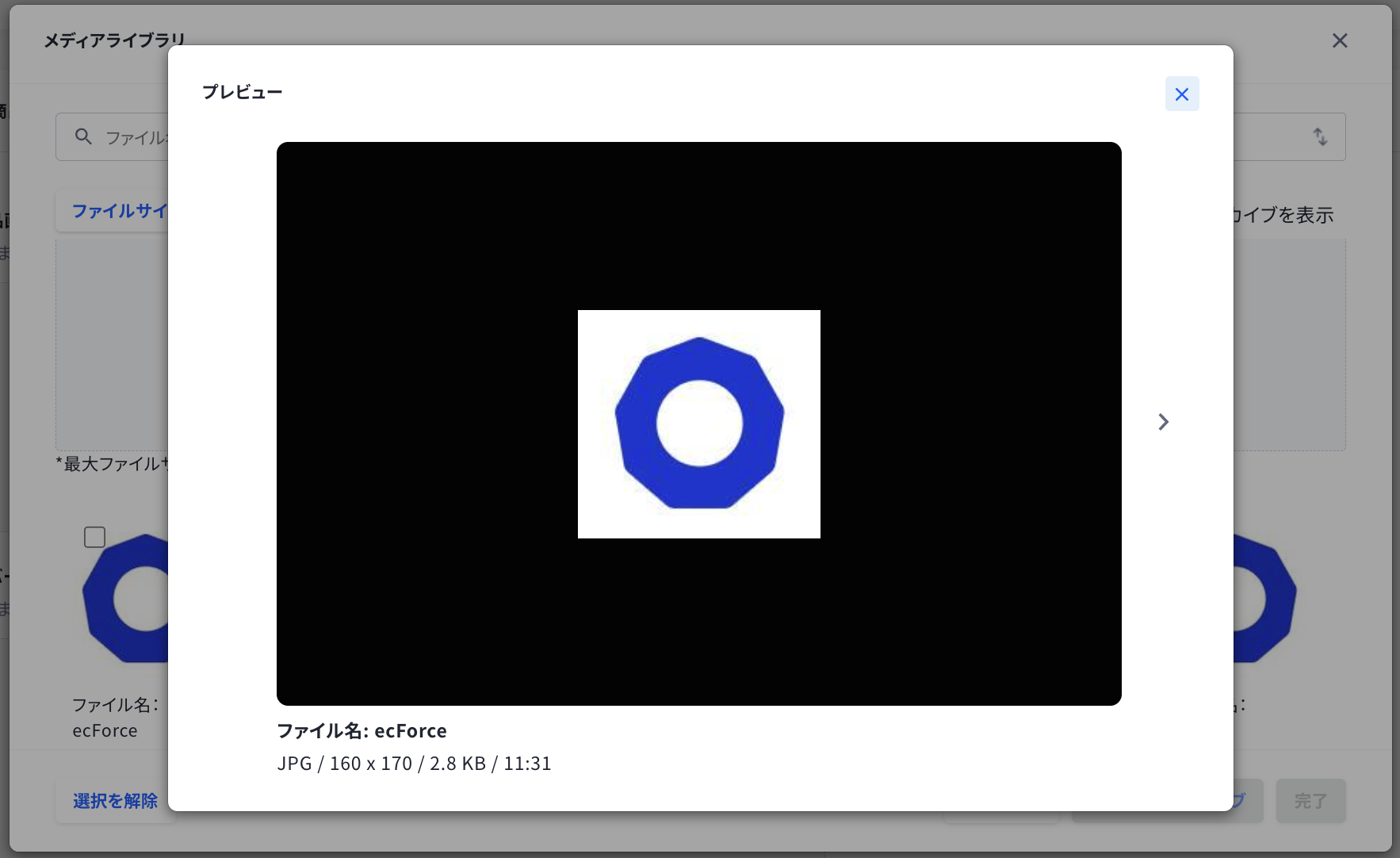Close the プレビュー dialog with the blue X
The height and width of the screenshot is (858, 1400).
(x=1181, y=94)
